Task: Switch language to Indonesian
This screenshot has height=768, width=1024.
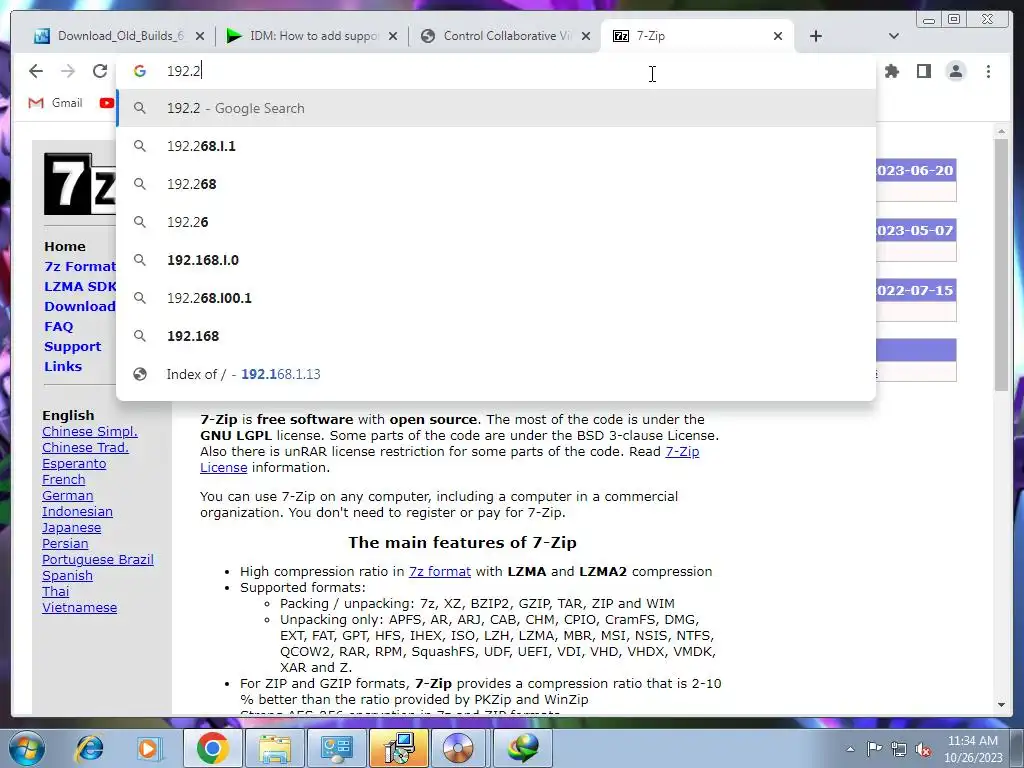Action: coord(77,512)
